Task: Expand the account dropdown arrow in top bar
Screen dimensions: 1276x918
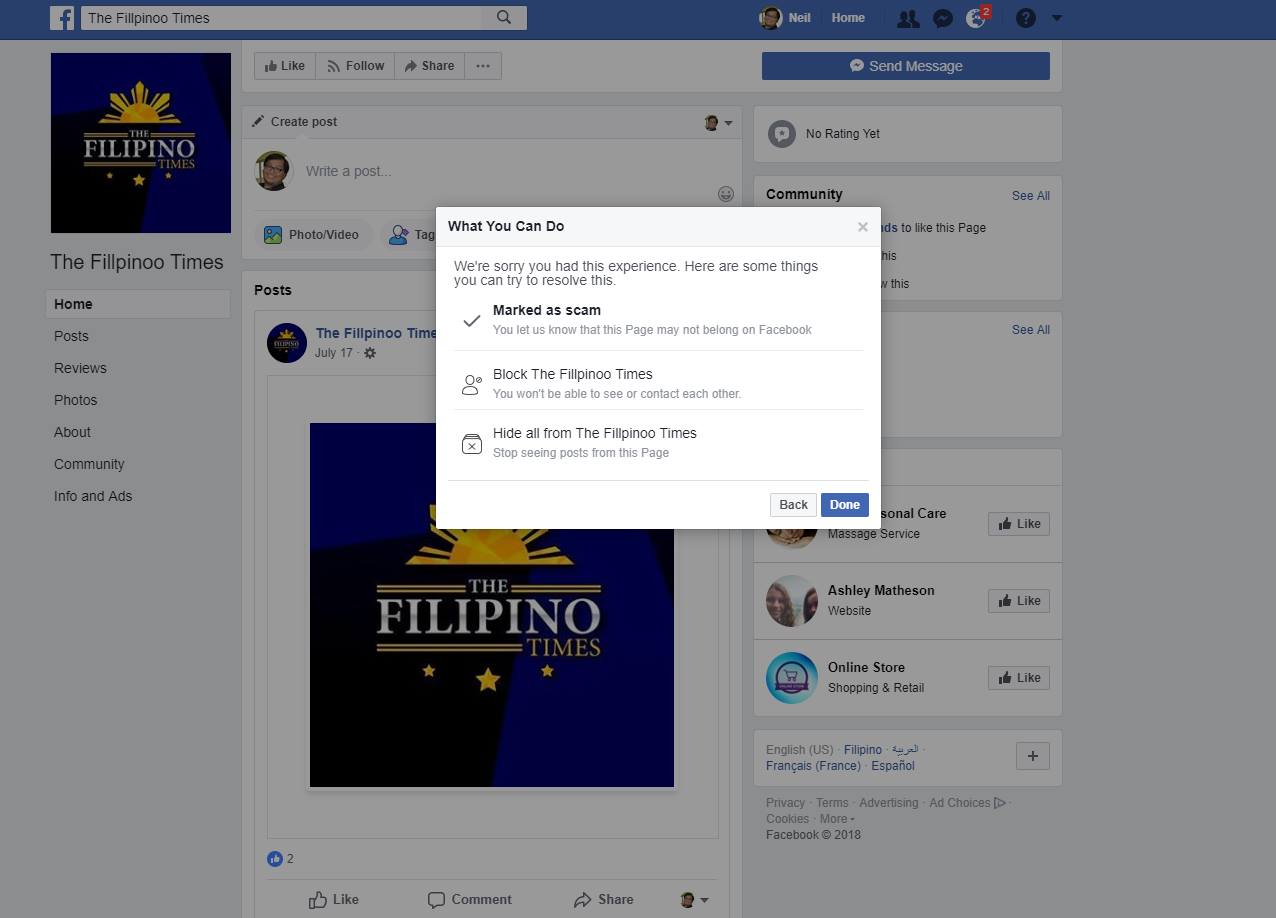Action: pos(1057,18)
